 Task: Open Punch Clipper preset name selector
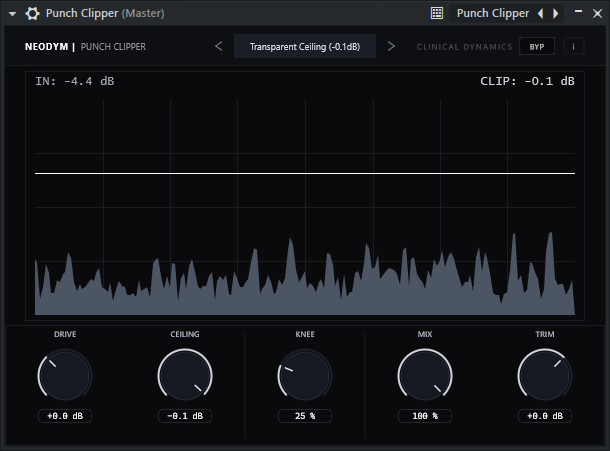[493, 13]
